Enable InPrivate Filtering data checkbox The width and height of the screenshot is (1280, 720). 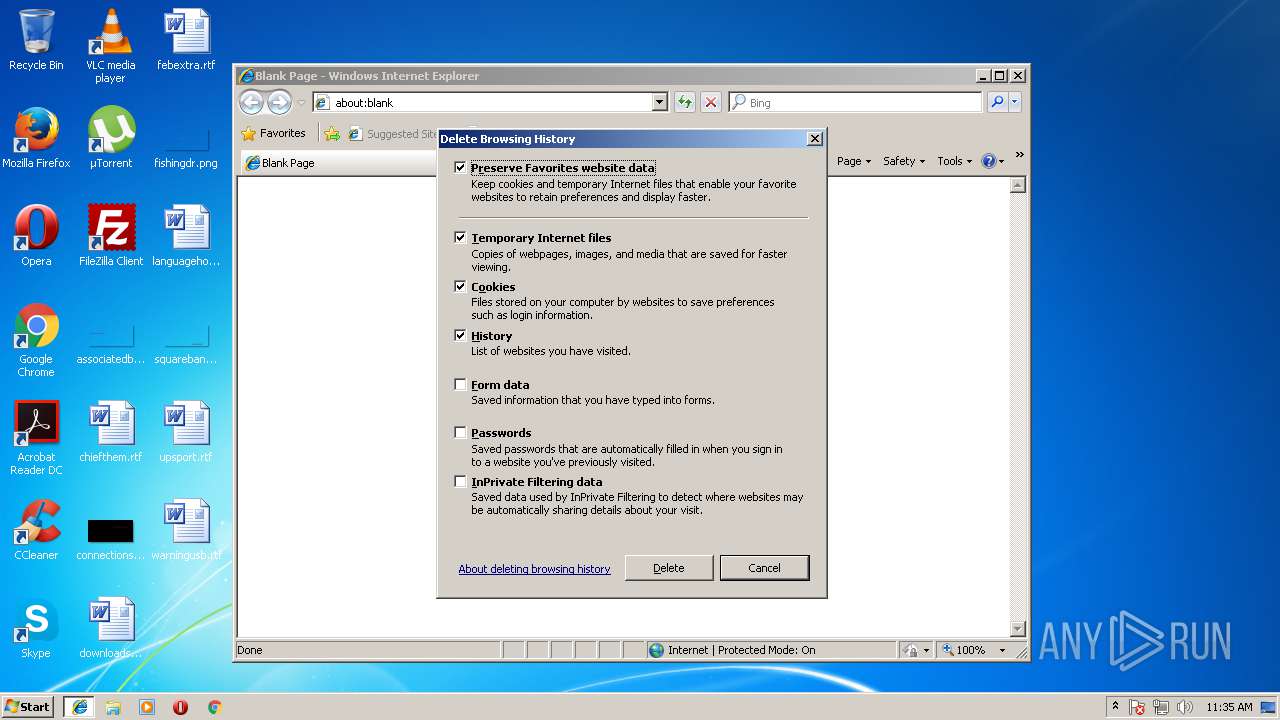(x=460, y=481)
